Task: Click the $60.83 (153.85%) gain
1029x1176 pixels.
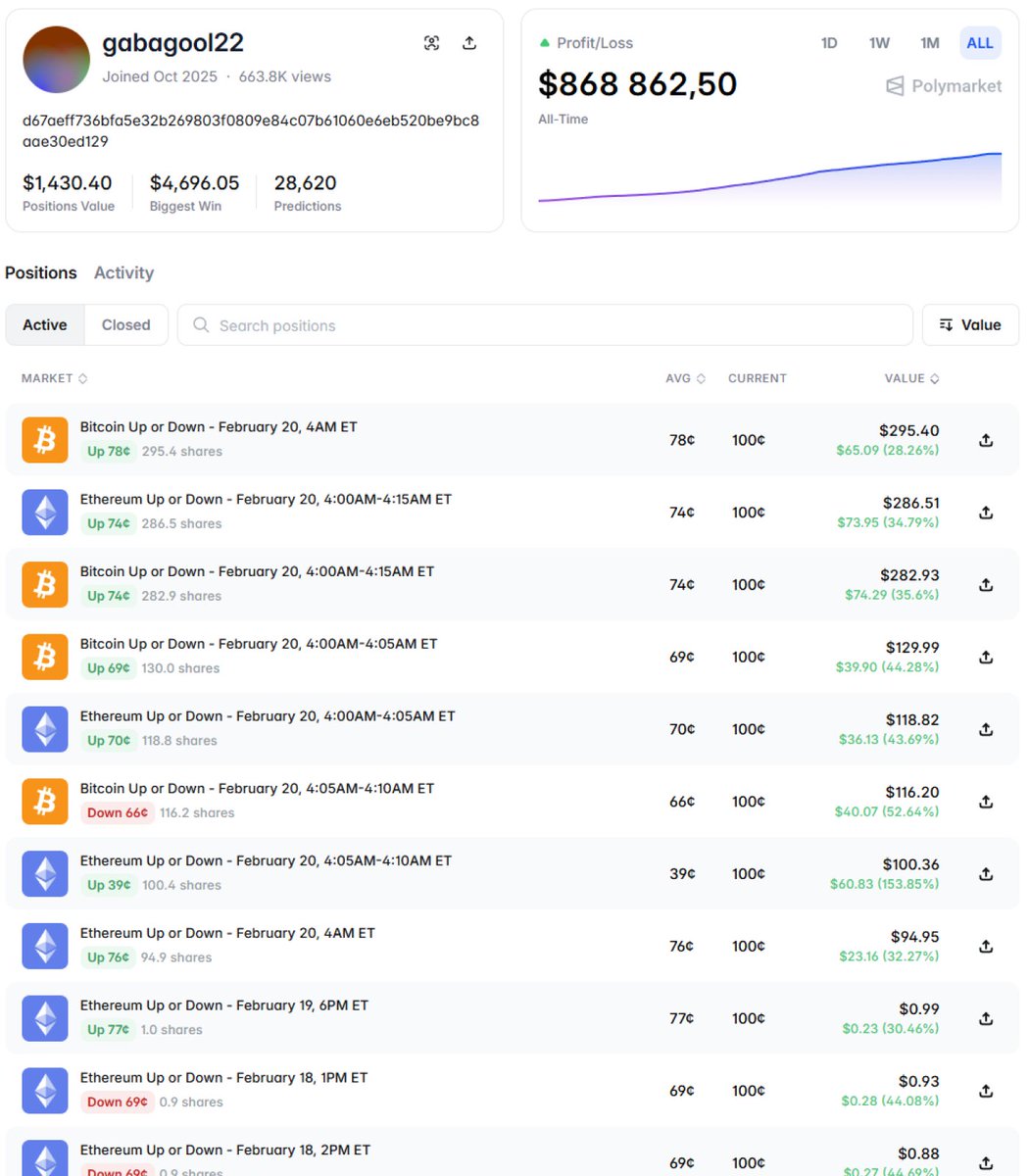Action: pyautogui.click(x=884, y=884)
